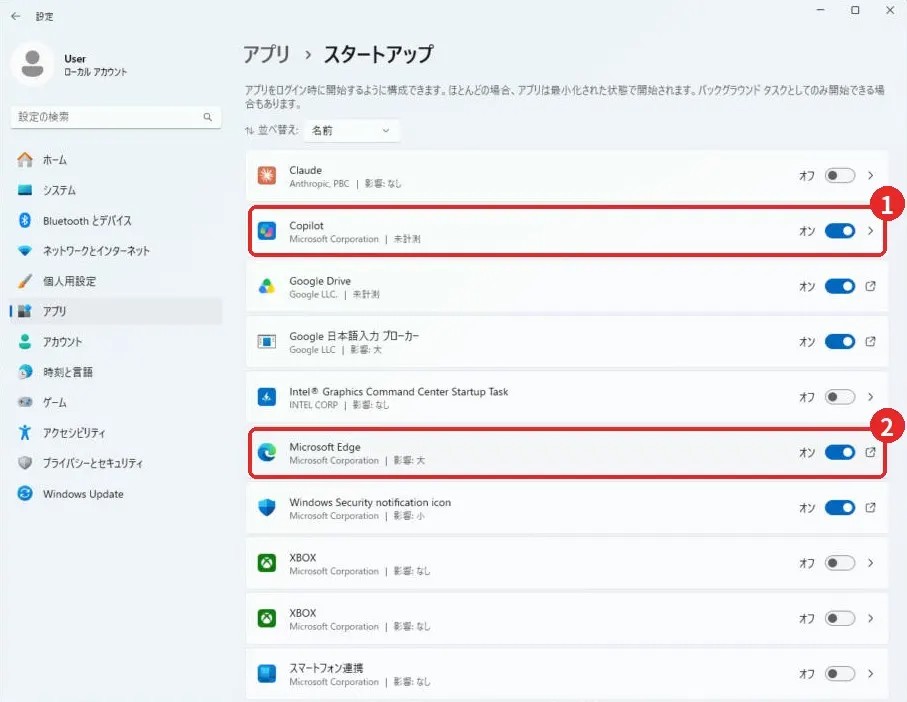Select アプリ in the sidebar
Image resolution: width=907 pixels, height=702 pixels.
point(116,311)
